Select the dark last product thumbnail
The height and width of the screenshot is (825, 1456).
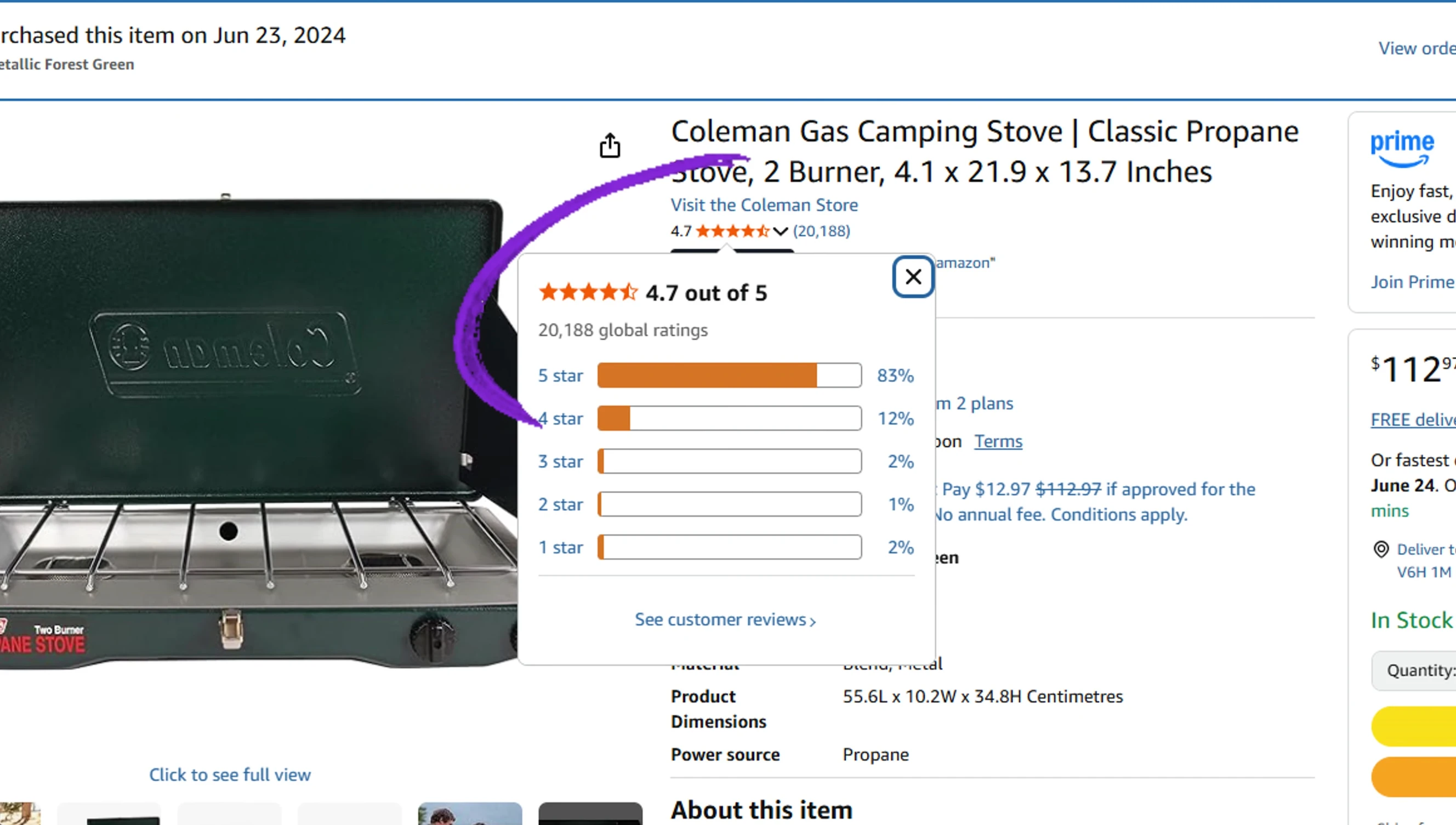click(590, 813)
